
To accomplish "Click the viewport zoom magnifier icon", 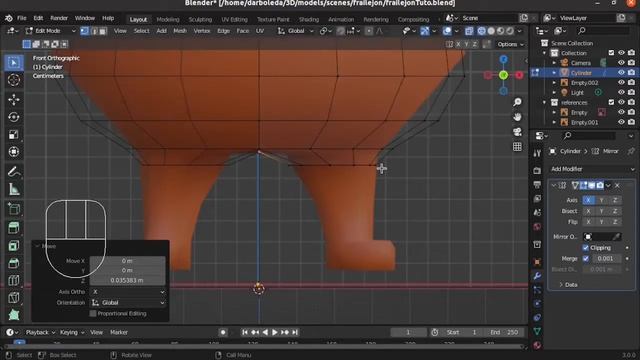I will [x=517, y=102].
